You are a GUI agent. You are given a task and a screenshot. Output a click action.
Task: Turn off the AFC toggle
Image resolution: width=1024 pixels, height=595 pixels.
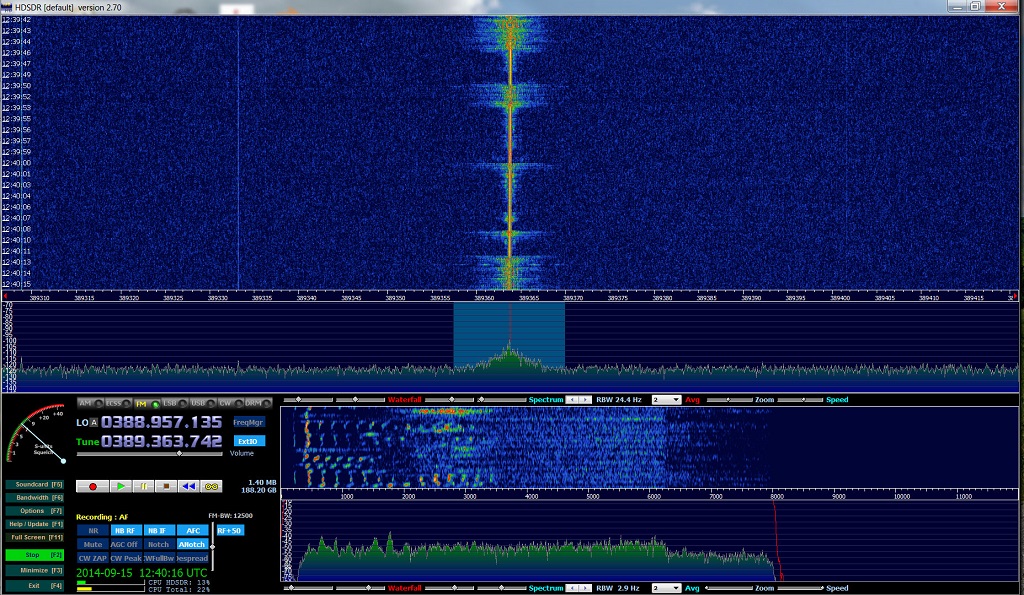coord(193,531)
